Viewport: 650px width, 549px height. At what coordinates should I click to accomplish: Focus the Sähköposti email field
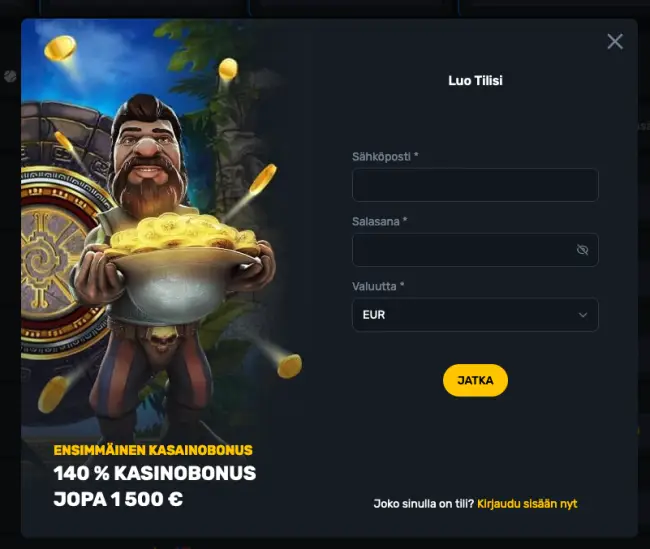click(475, 185)
